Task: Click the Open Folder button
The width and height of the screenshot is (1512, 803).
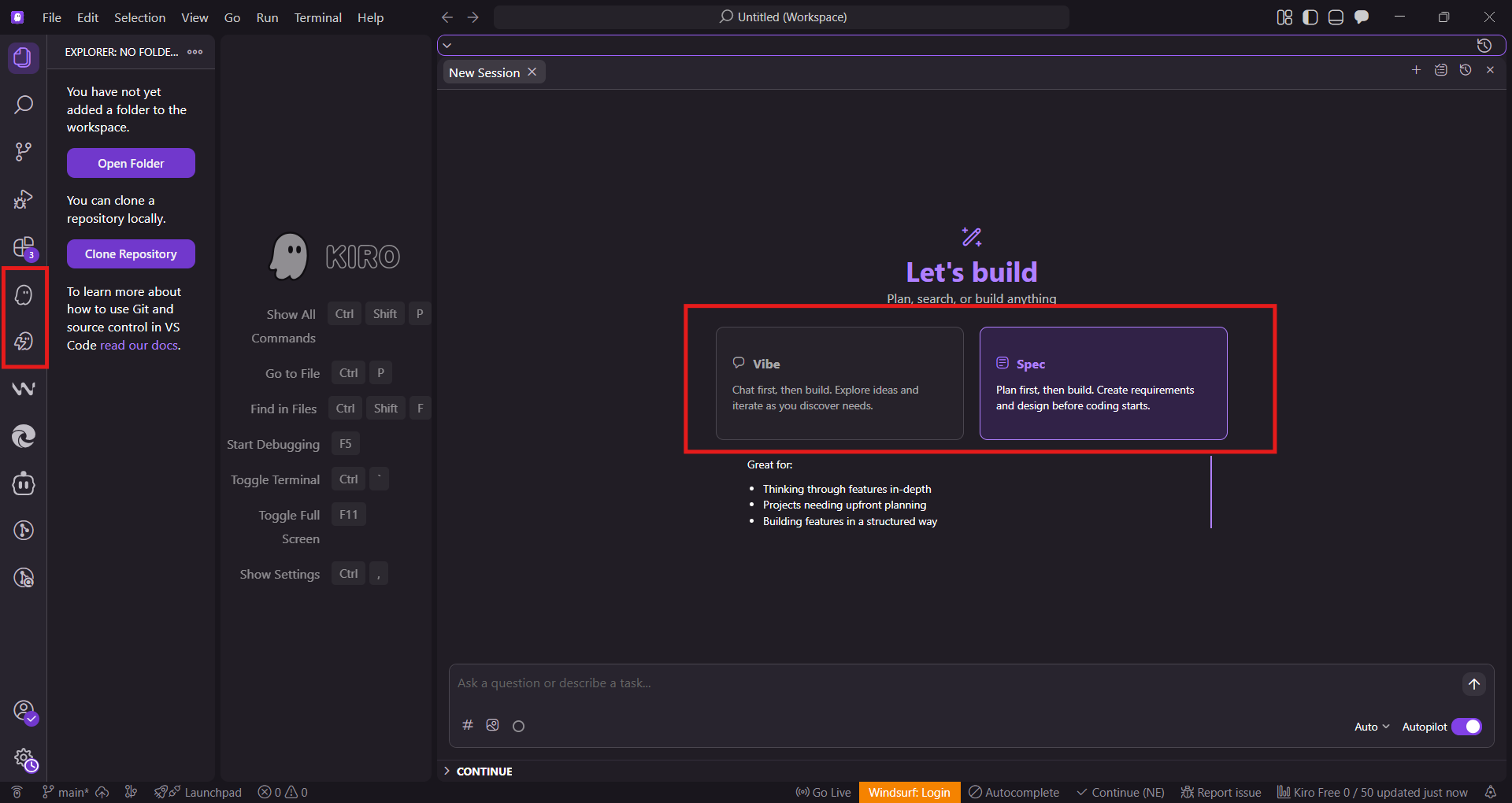Action: [131, 163]
